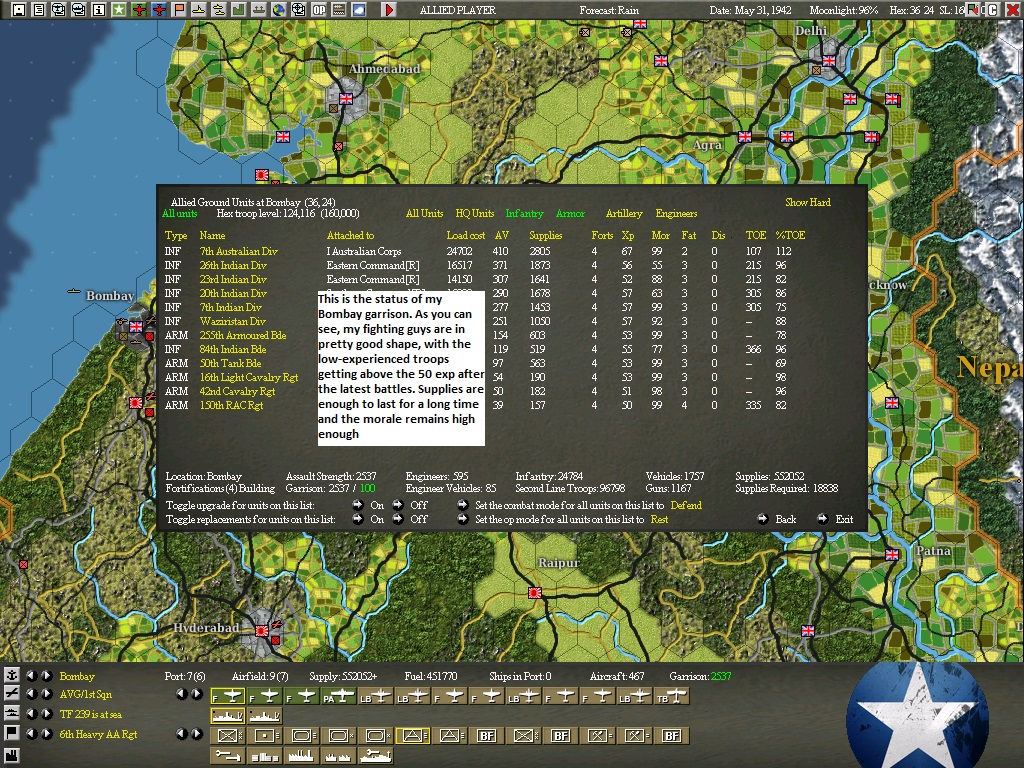
Task: Click the orange flag toolbar icon
Action: (x=179, y=9)
